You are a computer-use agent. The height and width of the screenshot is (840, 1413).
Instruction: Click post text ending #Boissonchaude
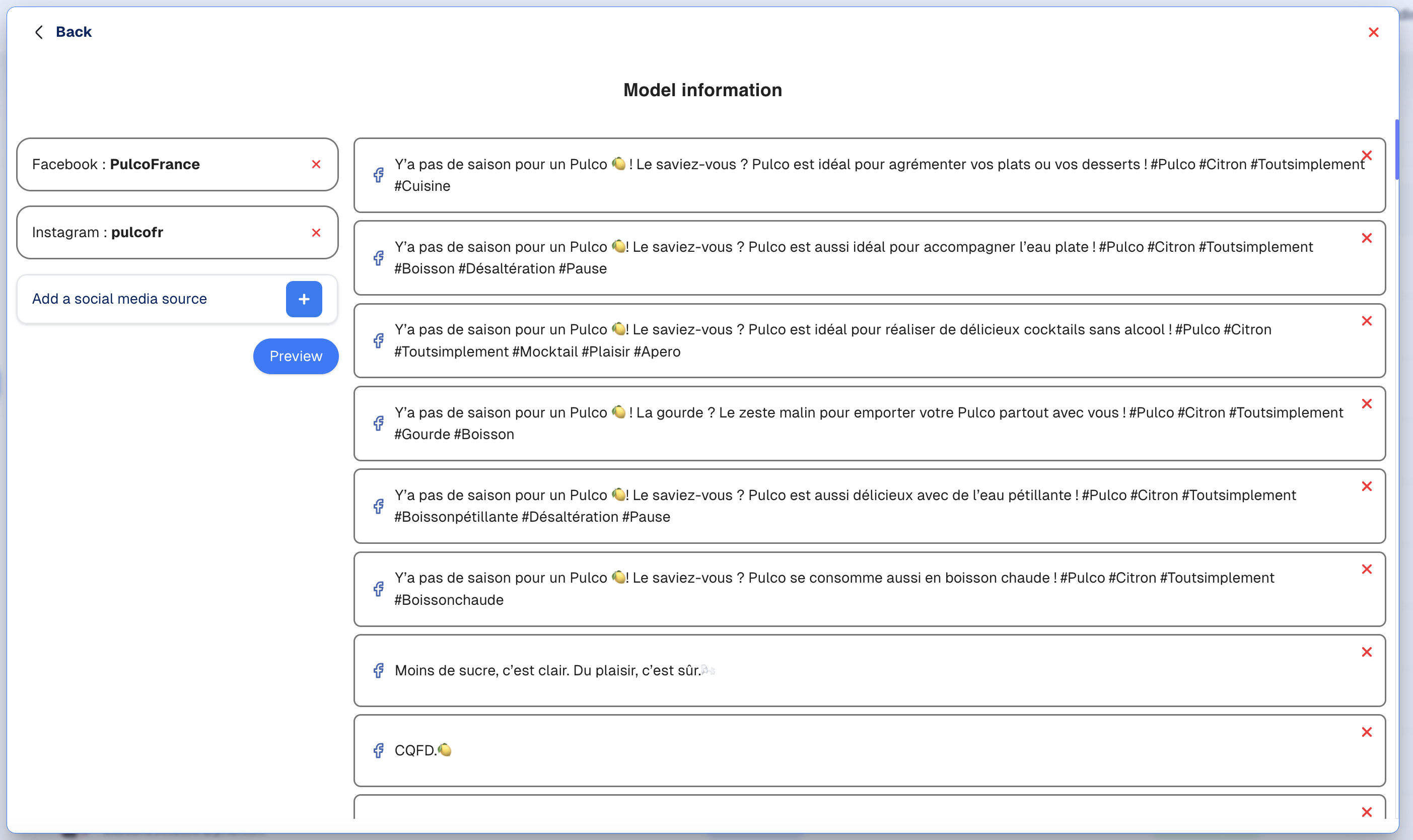click(834, 589)
